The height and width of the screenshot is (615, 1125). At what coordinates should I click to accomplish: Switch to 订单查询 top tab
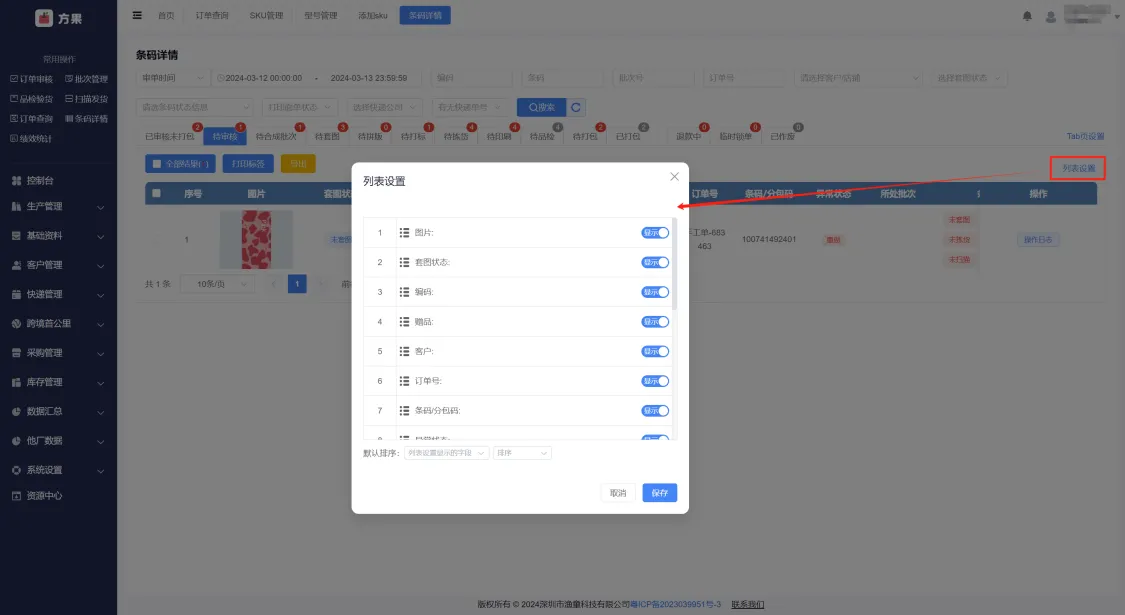pyautogui.click(x=212, y=15)
